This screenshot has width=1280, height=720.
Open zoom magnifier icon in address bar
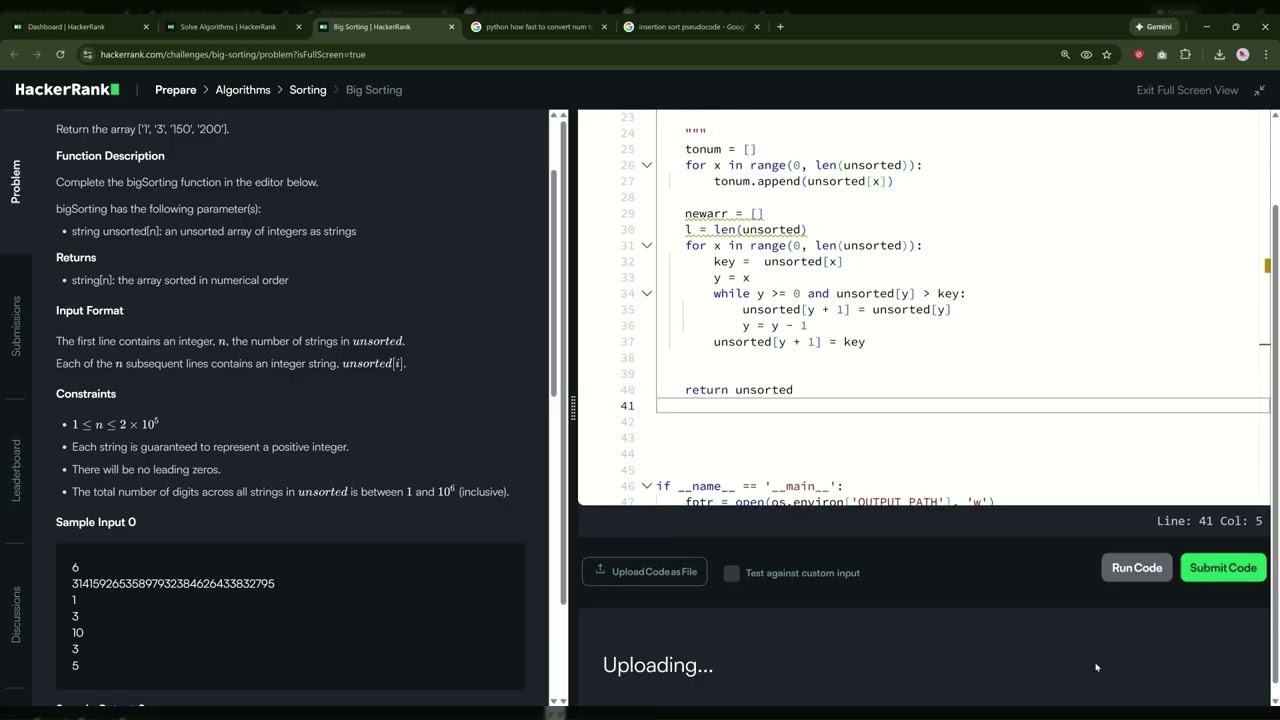coord(1065,54)
